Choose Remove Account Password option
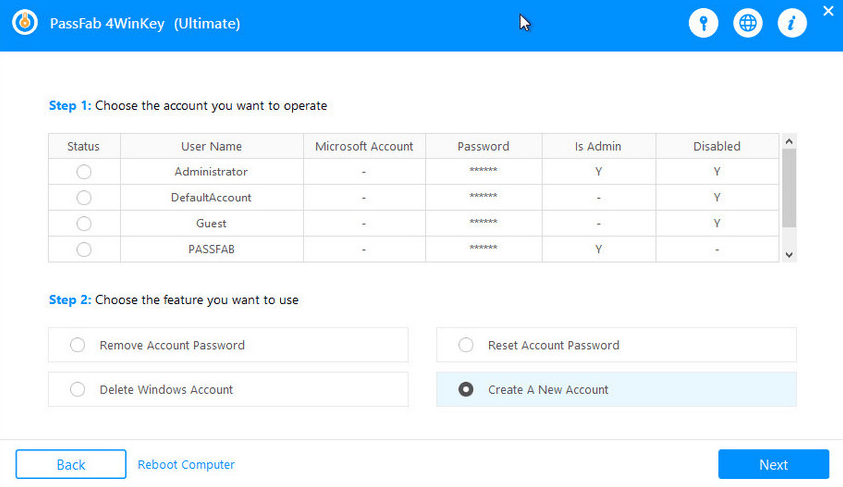 tap(78, 345)
